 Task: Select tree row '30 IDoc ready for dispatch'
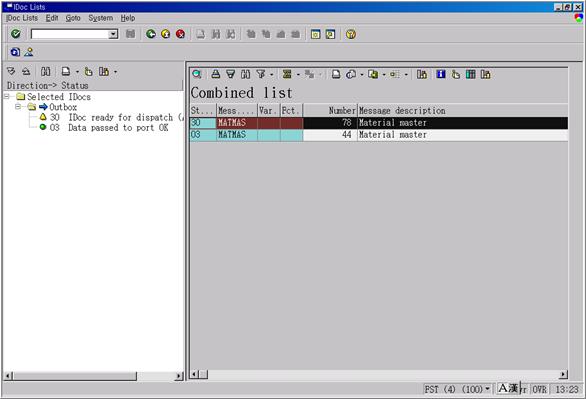112,117
